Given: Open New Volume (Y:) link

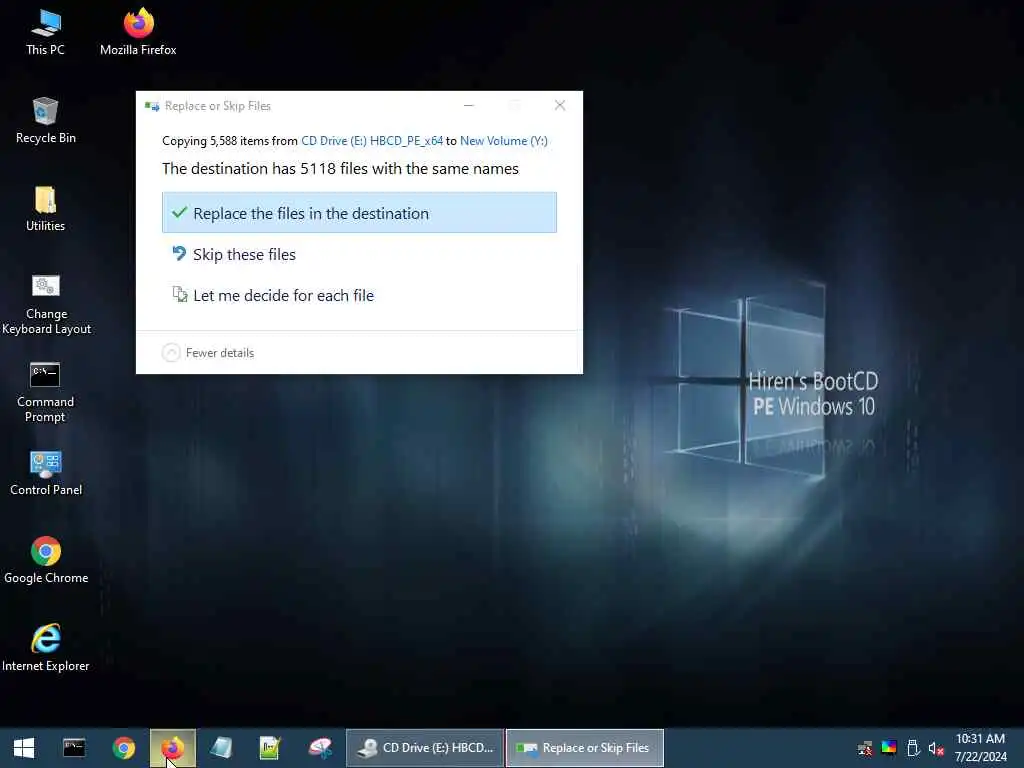Looking at the screenshot, I should pyautogui.click(x=504, y=141).
